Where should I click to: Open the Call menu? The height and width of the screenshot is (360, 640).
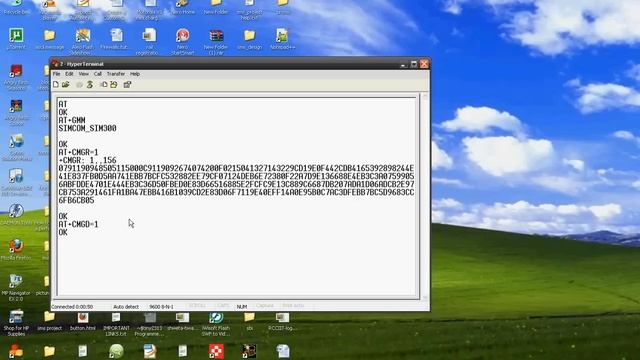pos(98,74)
